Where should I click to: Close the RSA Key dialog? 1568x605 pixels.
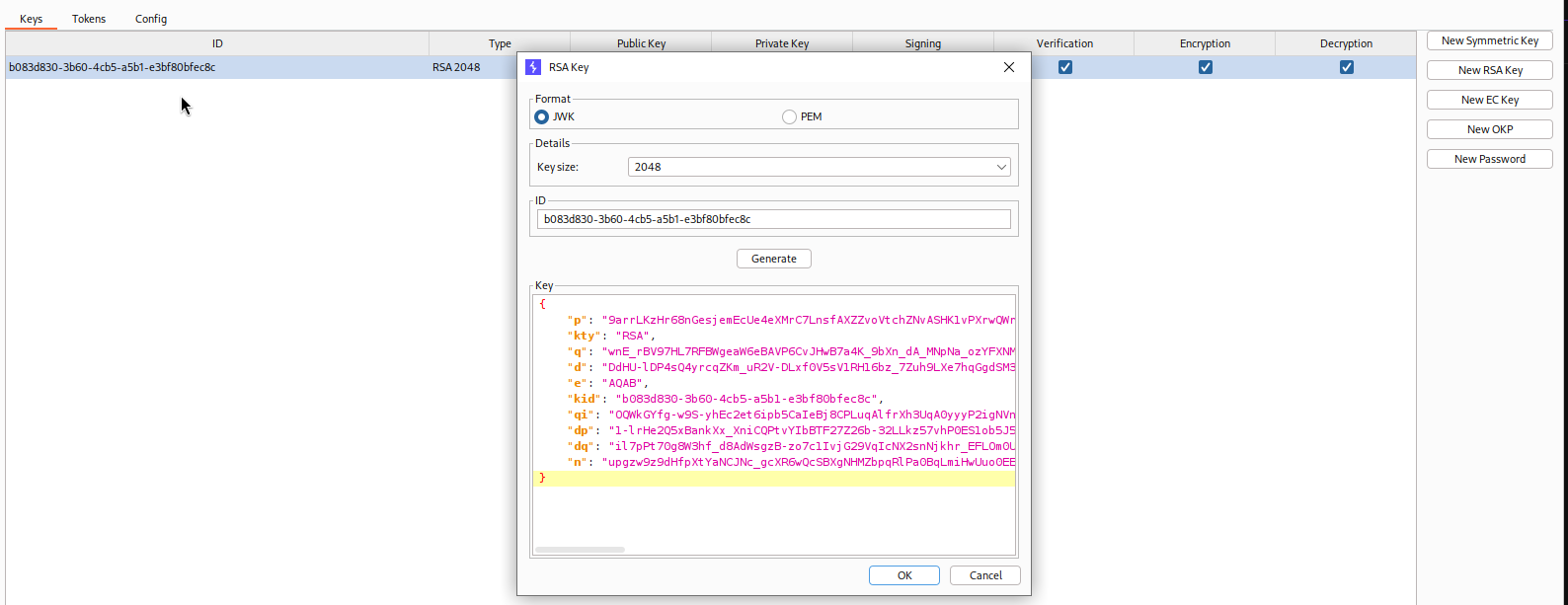pyautogui.click(x=1008, y=67)
